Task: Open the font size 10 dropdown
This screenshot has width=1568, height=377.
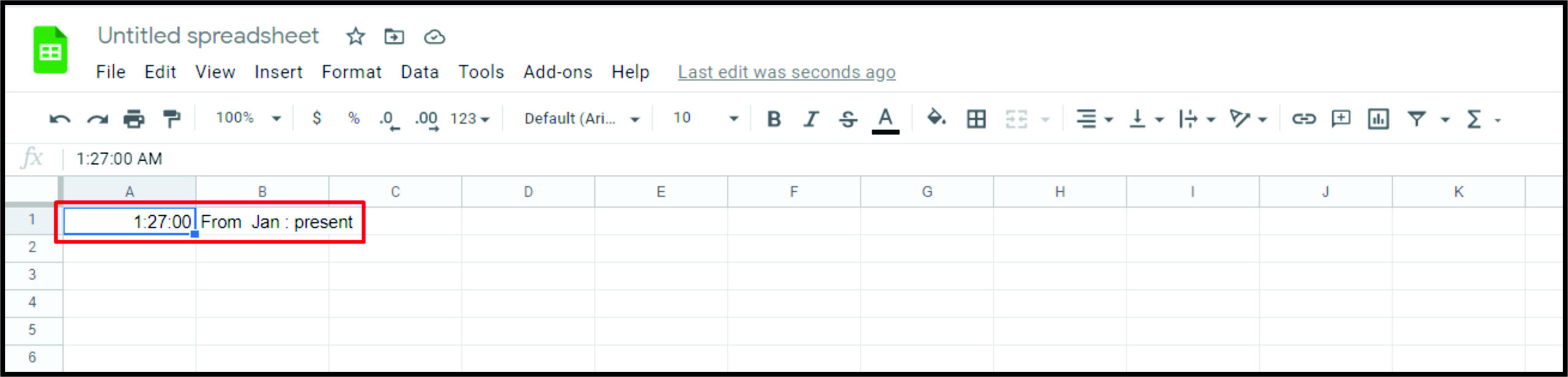Action: (x=706, y=118)
